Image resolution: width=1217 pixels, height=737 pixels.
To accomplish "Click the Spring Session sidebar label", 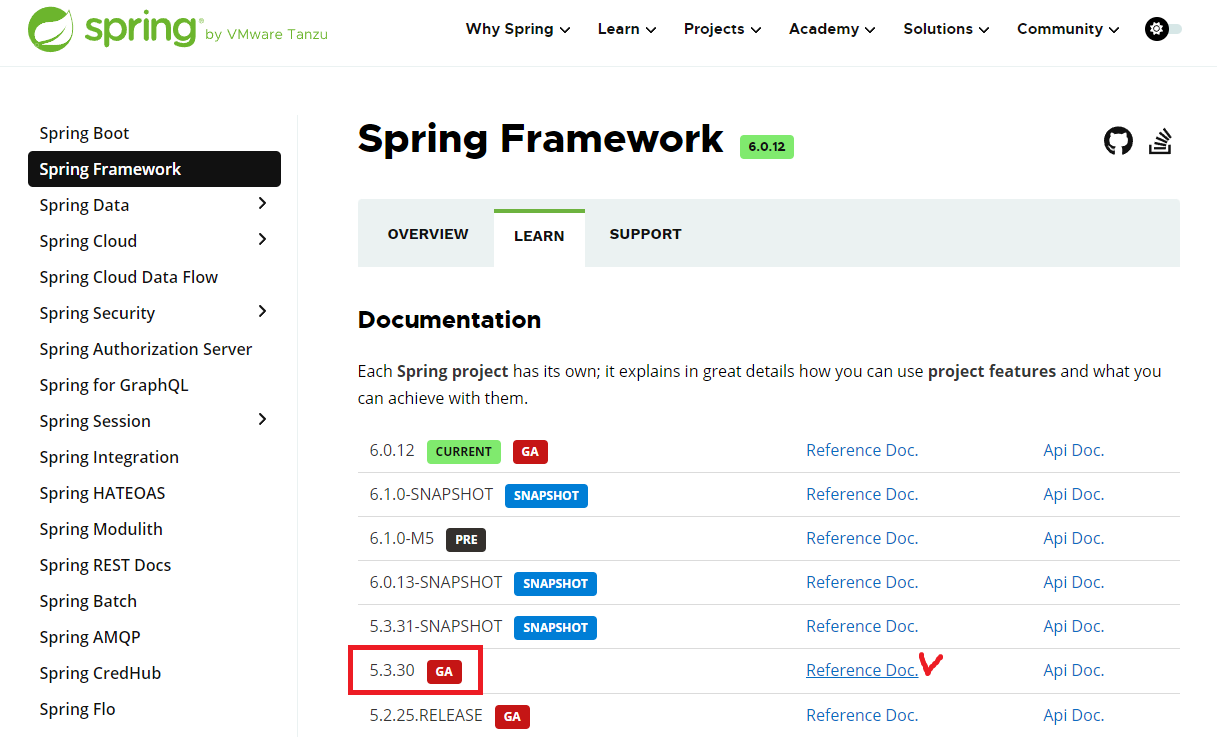I will click(x=95, y=421).
